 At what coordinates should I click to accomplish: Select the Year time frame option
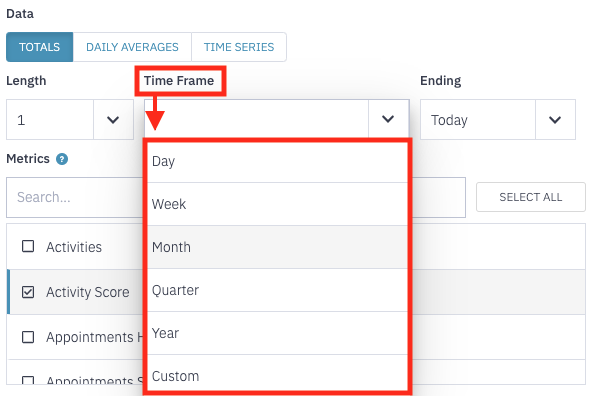coord(278,333)
